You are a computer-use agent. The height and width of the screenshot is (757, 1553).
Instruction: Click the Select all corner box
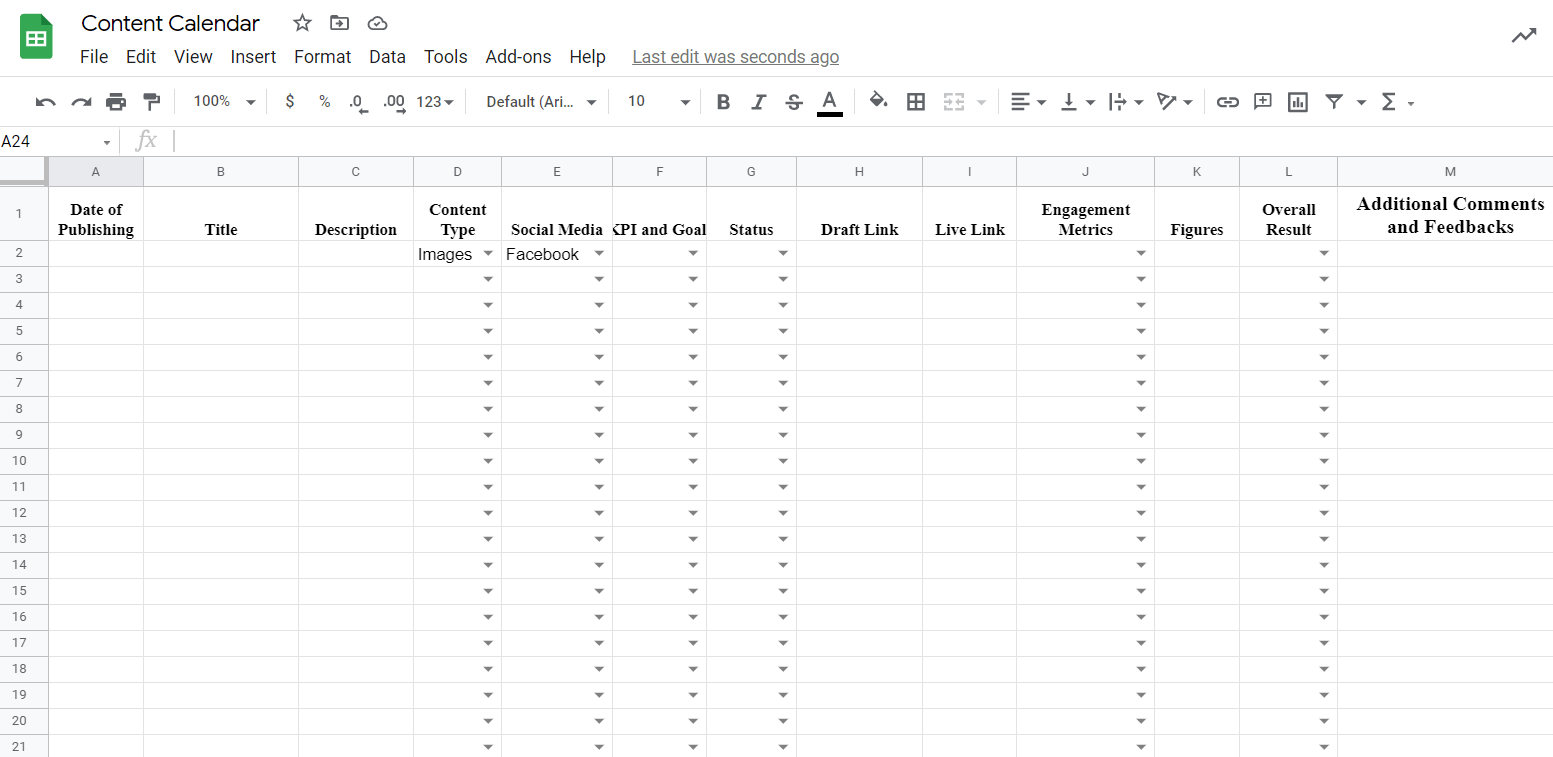(24, 171)
